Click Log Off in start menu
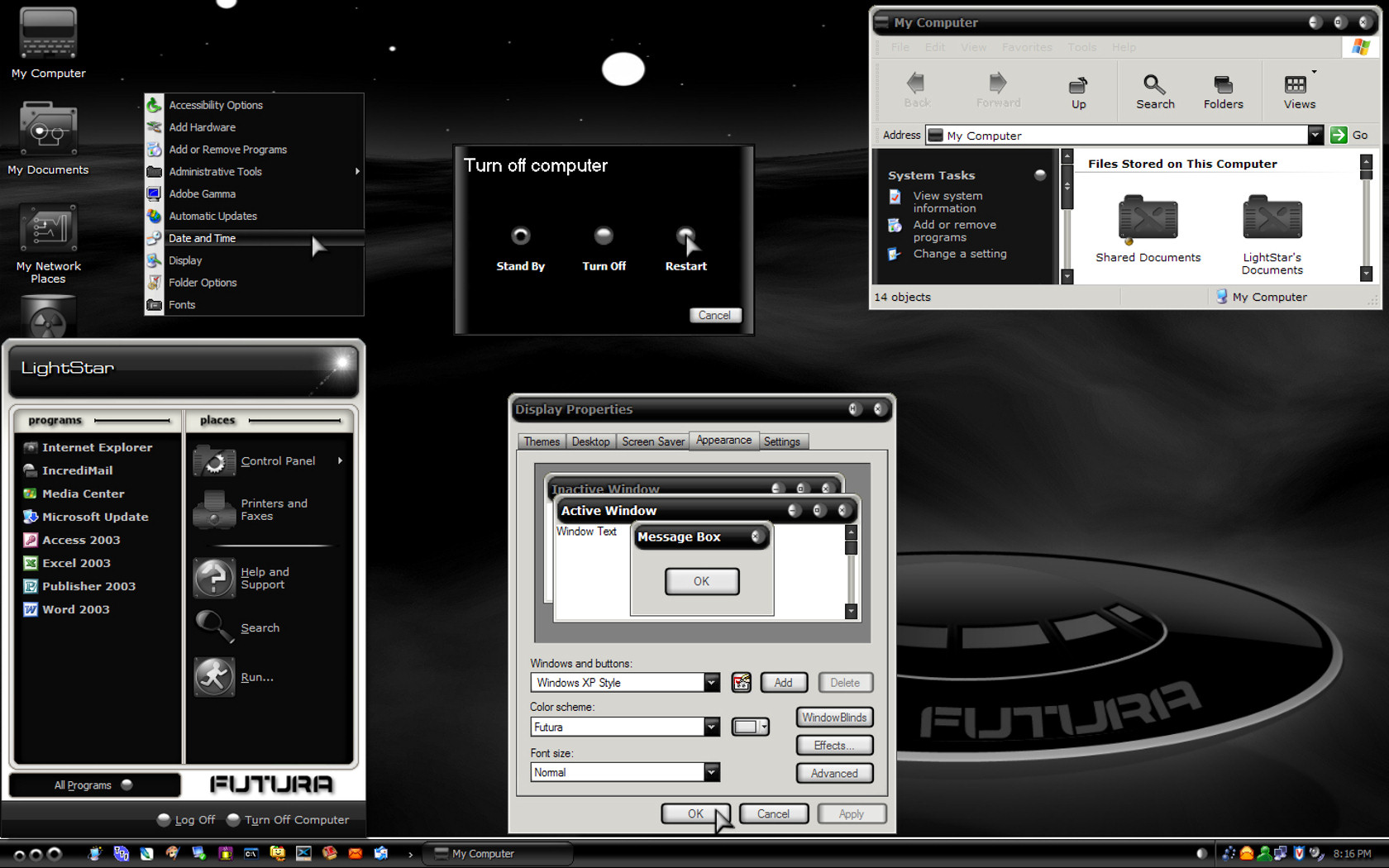Image resolution: width=1389 pixels, height=868 pixels. coord(186,820)
